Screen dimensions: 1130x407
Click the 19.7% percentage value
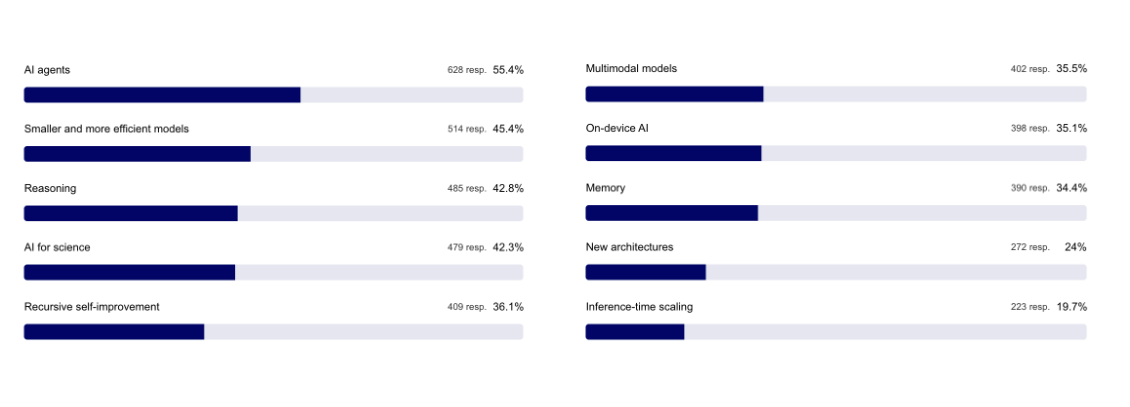click(1071, 307)
